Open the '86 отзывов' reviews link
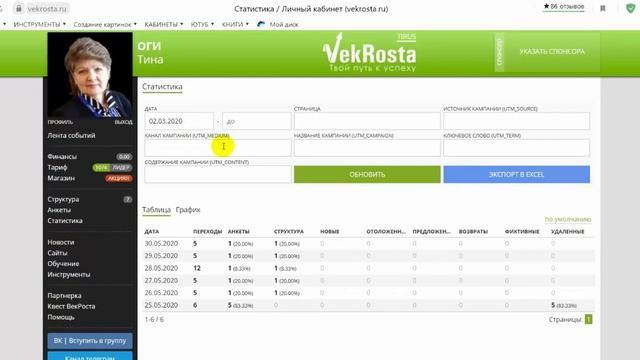This screenshot has height=360, width=640. click(564, 7)
